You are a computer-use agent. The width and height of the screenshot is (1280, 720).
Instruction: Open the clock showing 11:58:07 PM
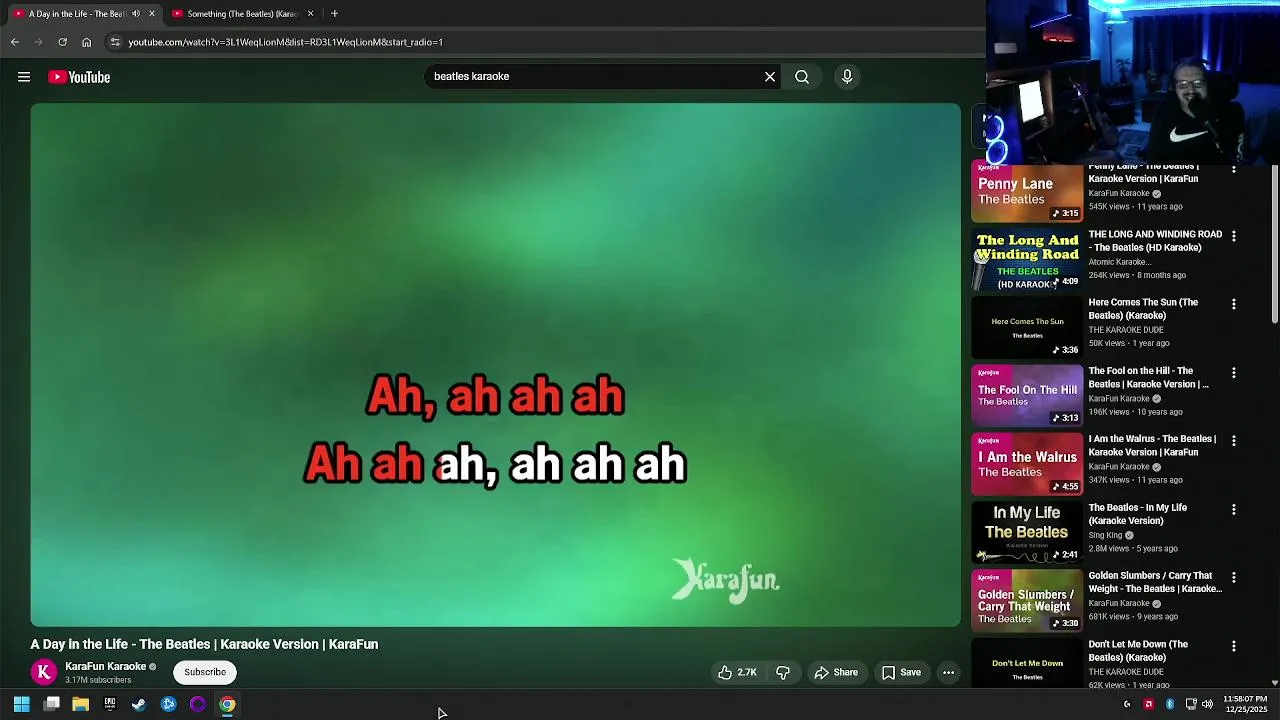coord(1246,704)
